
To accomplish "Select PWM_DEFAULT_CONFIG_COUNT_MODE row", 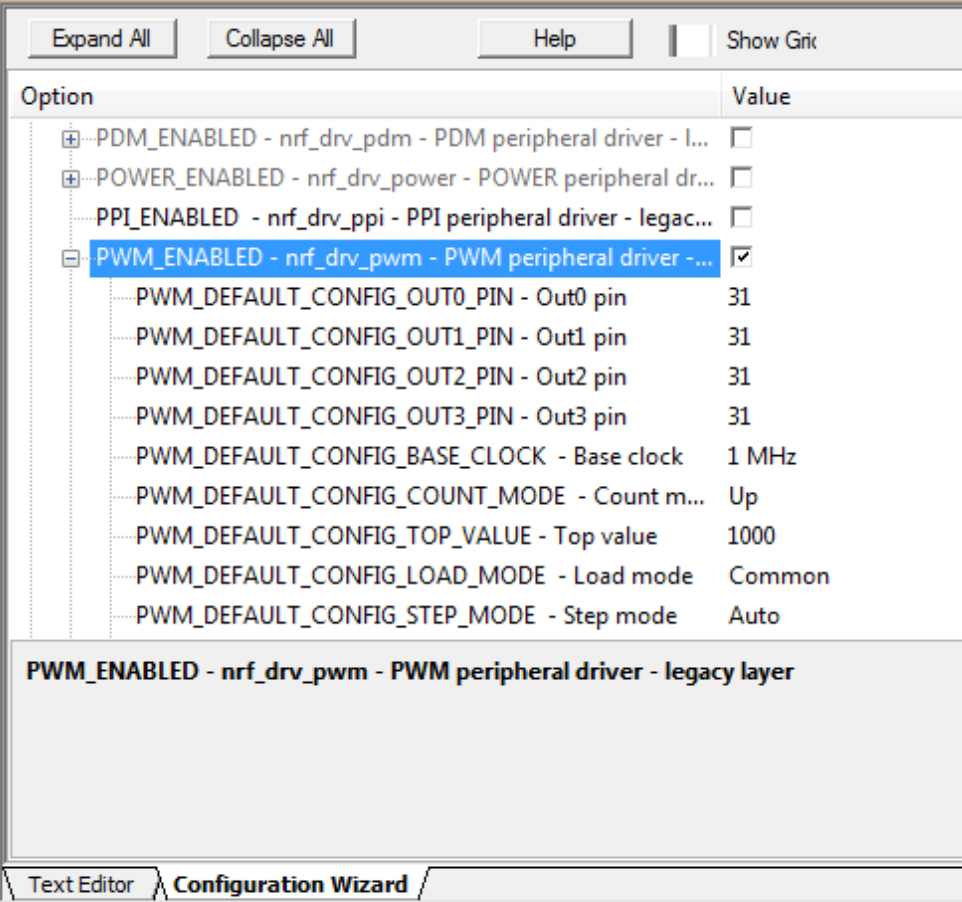I will pos(420,496).
